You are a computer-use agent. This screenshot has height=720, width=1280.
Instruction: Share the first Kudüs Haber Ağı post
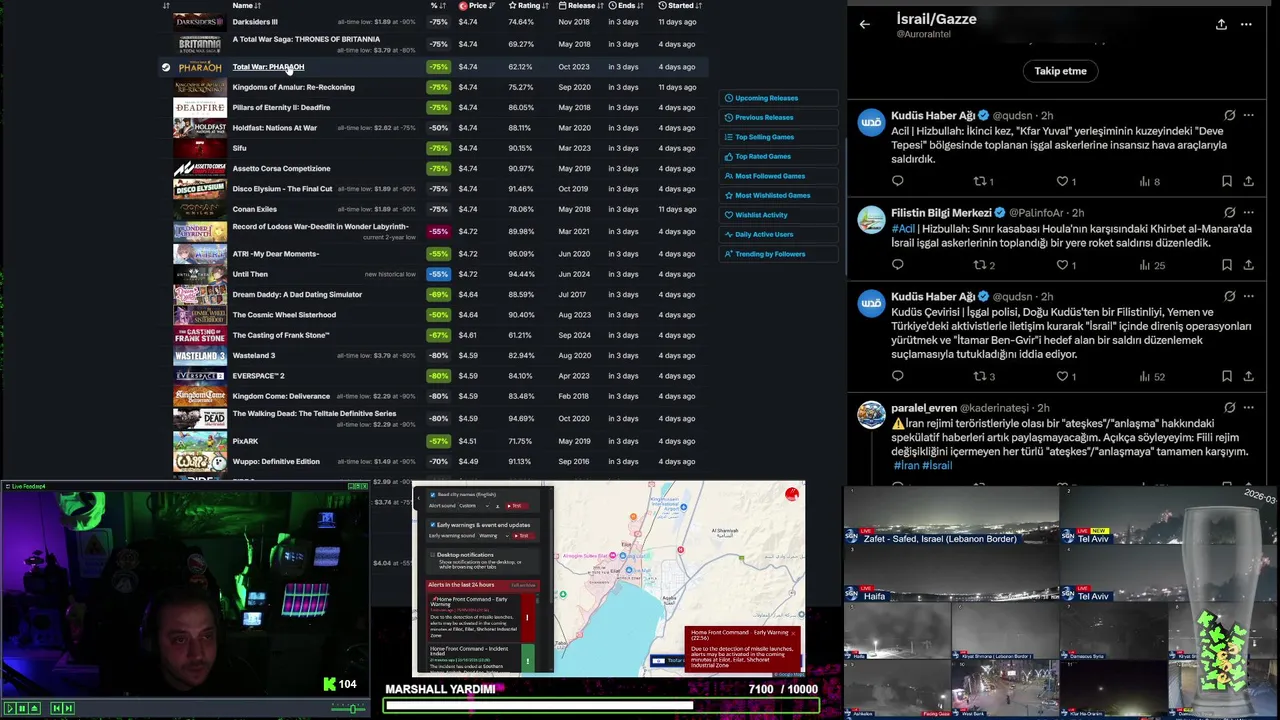1248,181
